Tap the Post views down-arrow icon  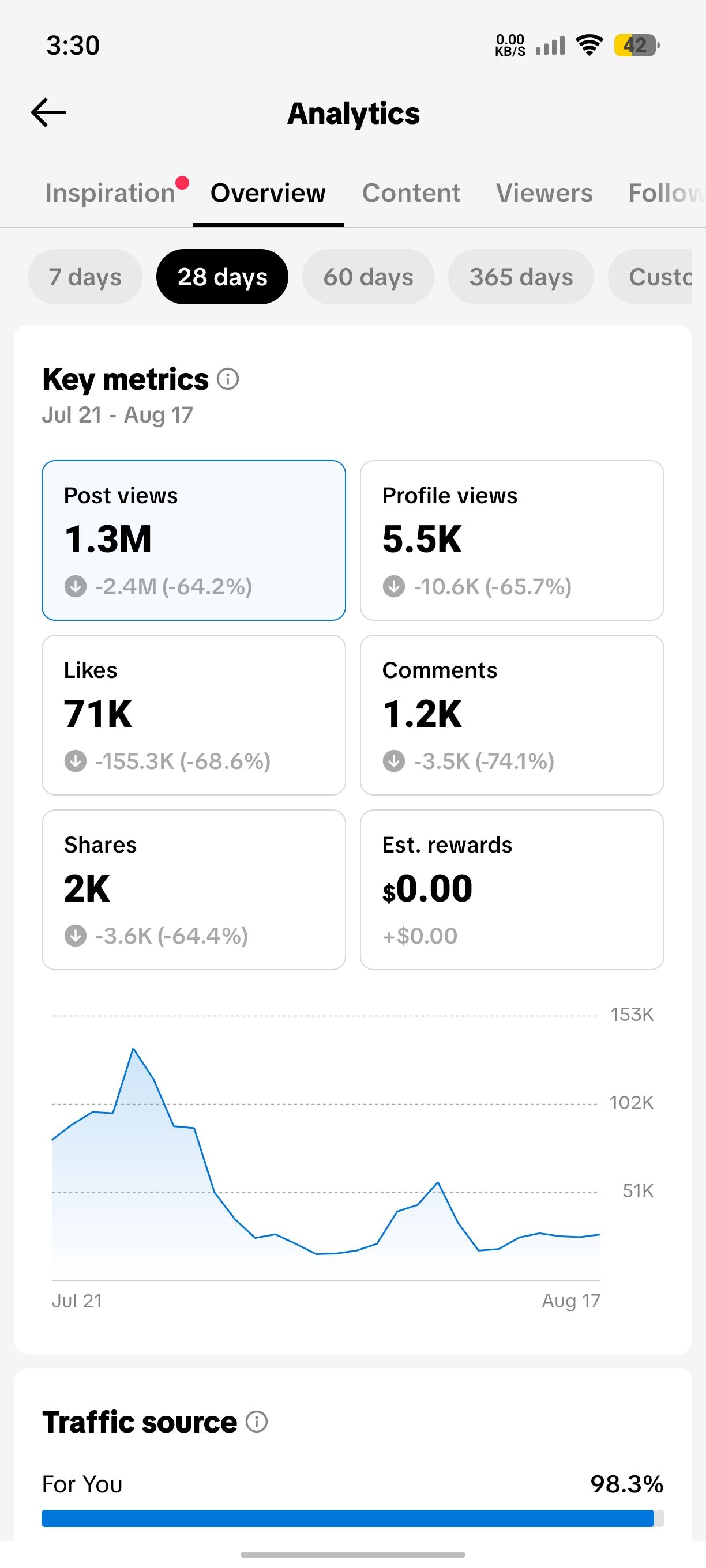tap(76, 587)
